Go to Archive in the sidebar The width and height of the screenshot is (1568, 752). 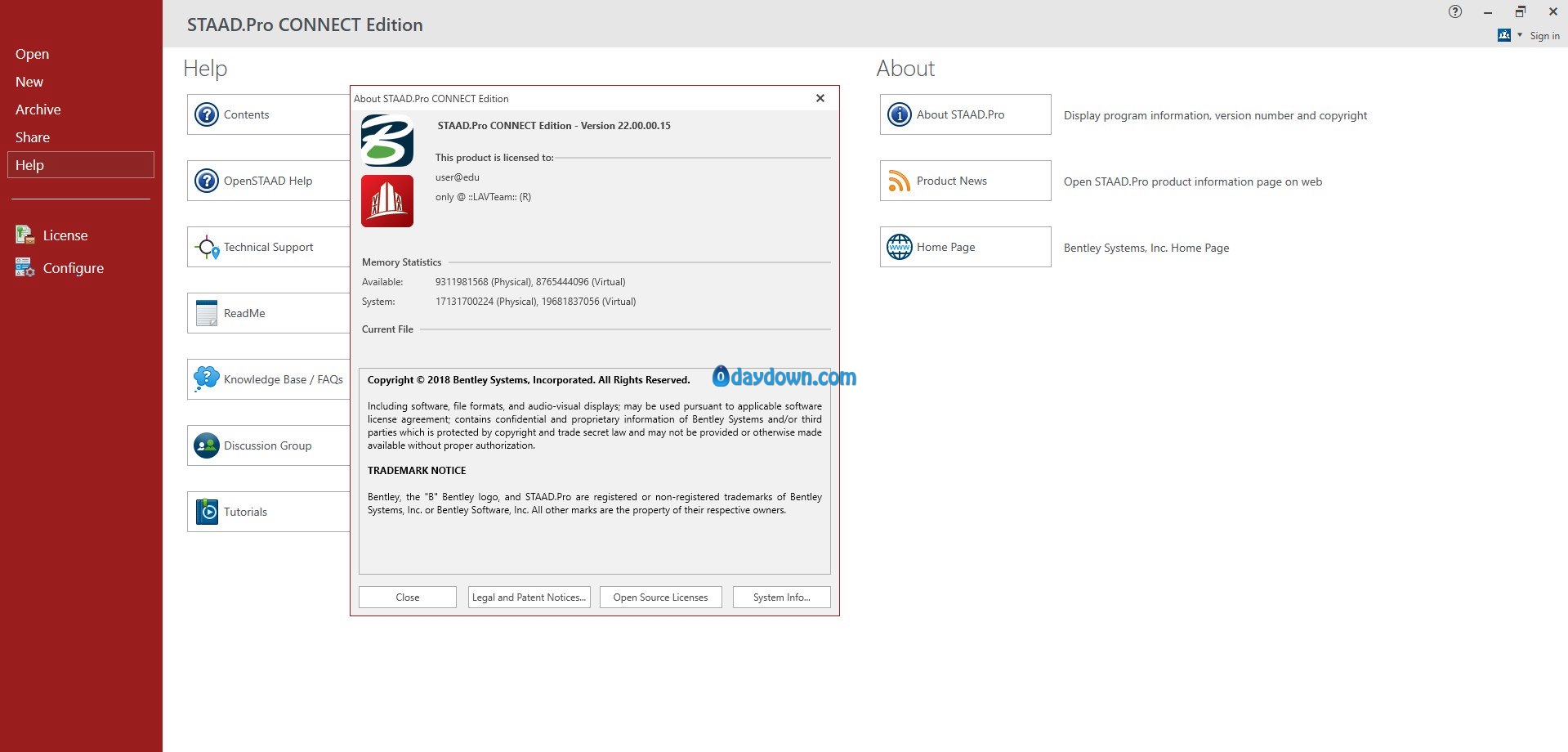pos(38,110)
